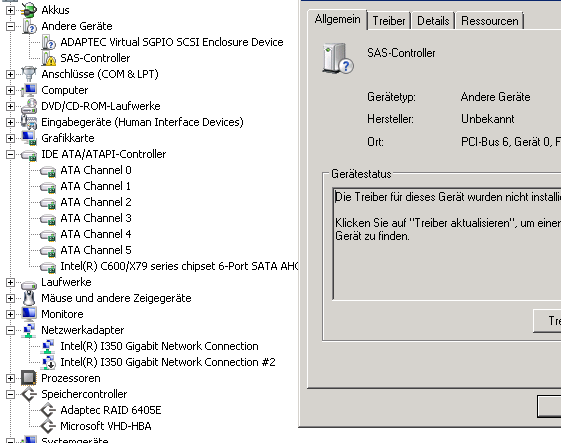Select the SAS-Controller warning icon in tree
The image size is (561, 443).
(x=48, y=58)
